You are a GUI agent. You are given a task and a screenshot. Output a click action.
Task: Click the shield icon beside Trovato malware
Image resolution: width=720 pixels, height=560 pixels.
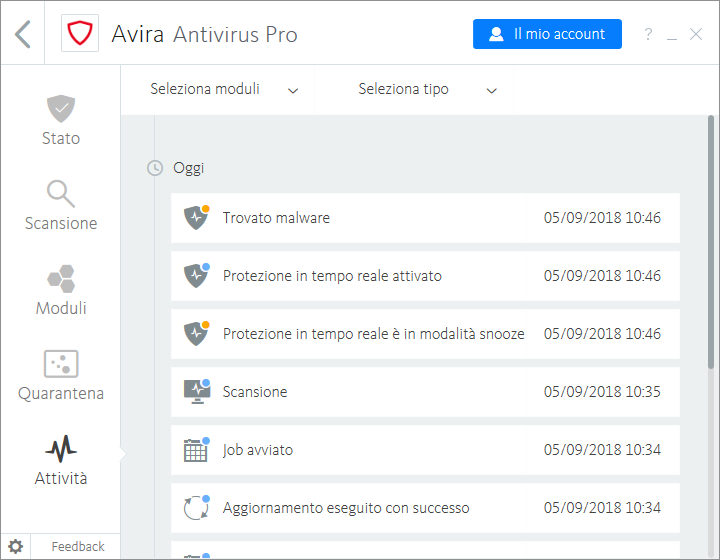point(196,218)
